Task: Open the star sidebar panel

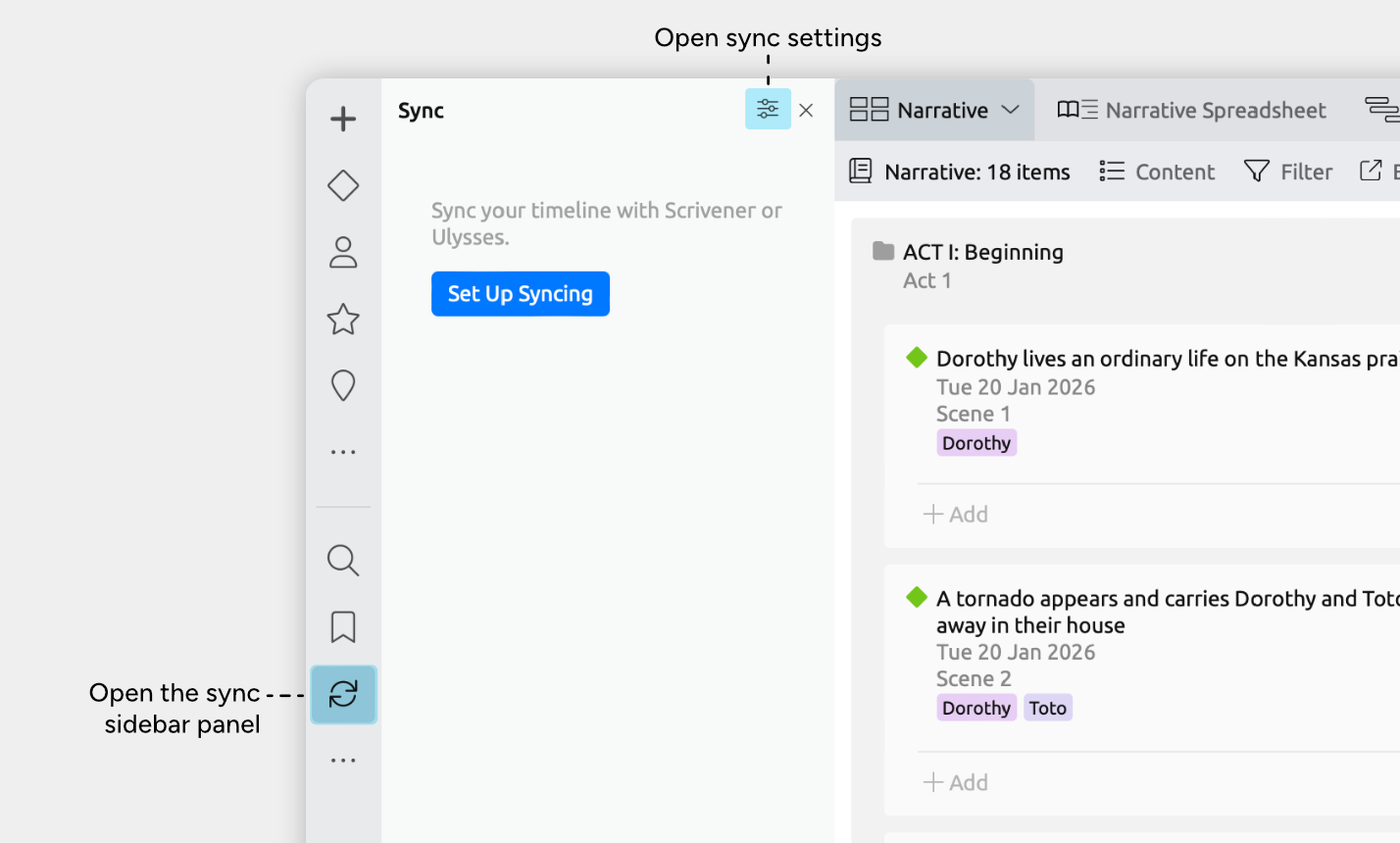Action: [x=343, y=320]
